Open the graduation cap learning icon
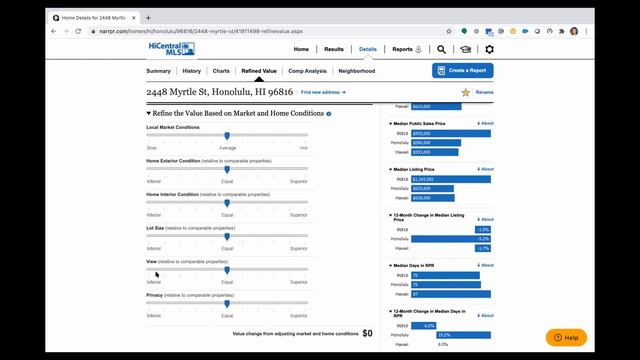 click(x=465, y=49)
